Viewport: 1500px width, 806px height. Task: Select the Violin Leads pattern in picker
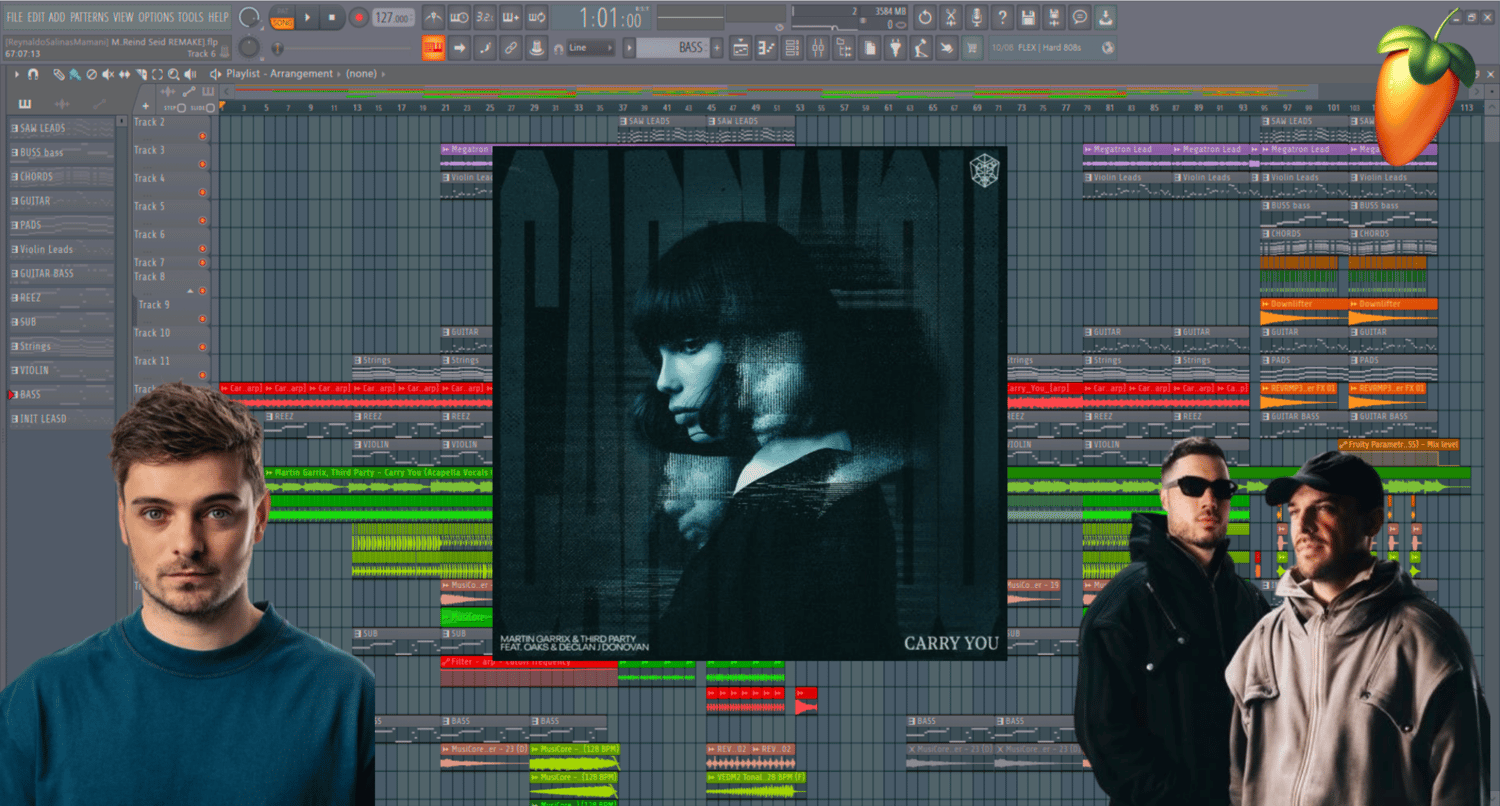(62, 249)
